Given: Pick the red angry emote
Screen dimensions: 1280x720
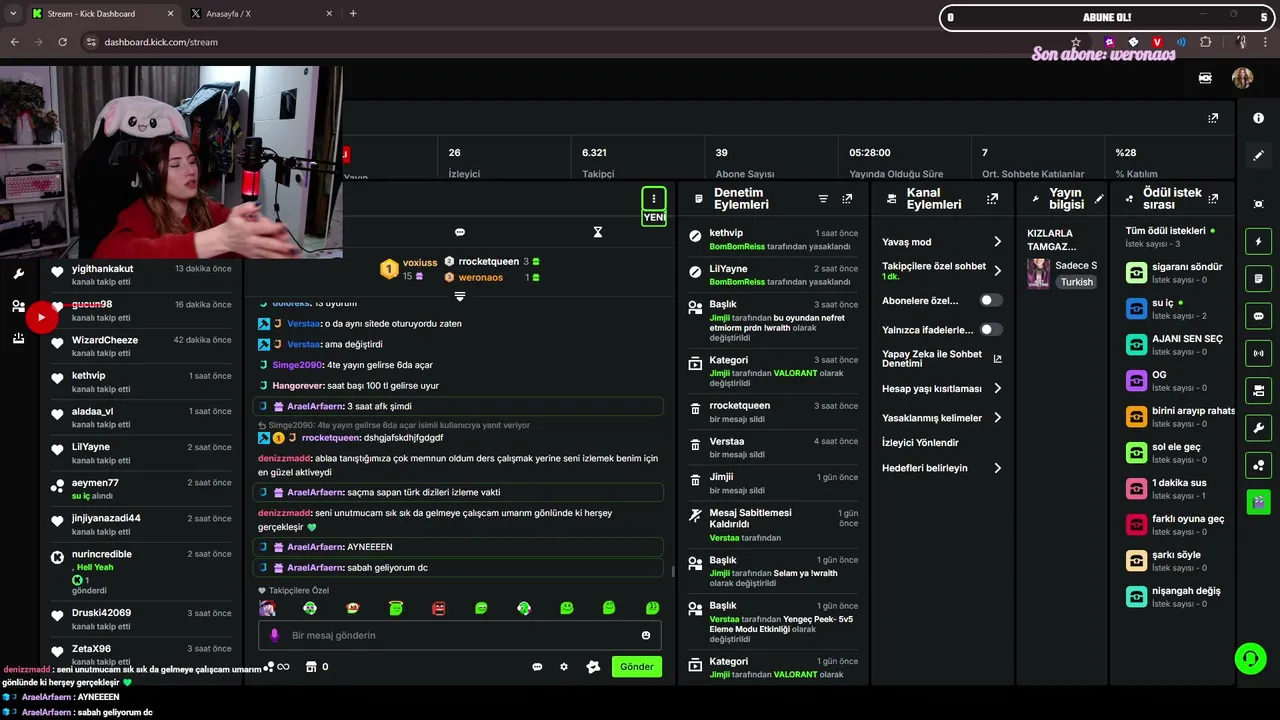Looking at the screenshot, I should [439, 608].
